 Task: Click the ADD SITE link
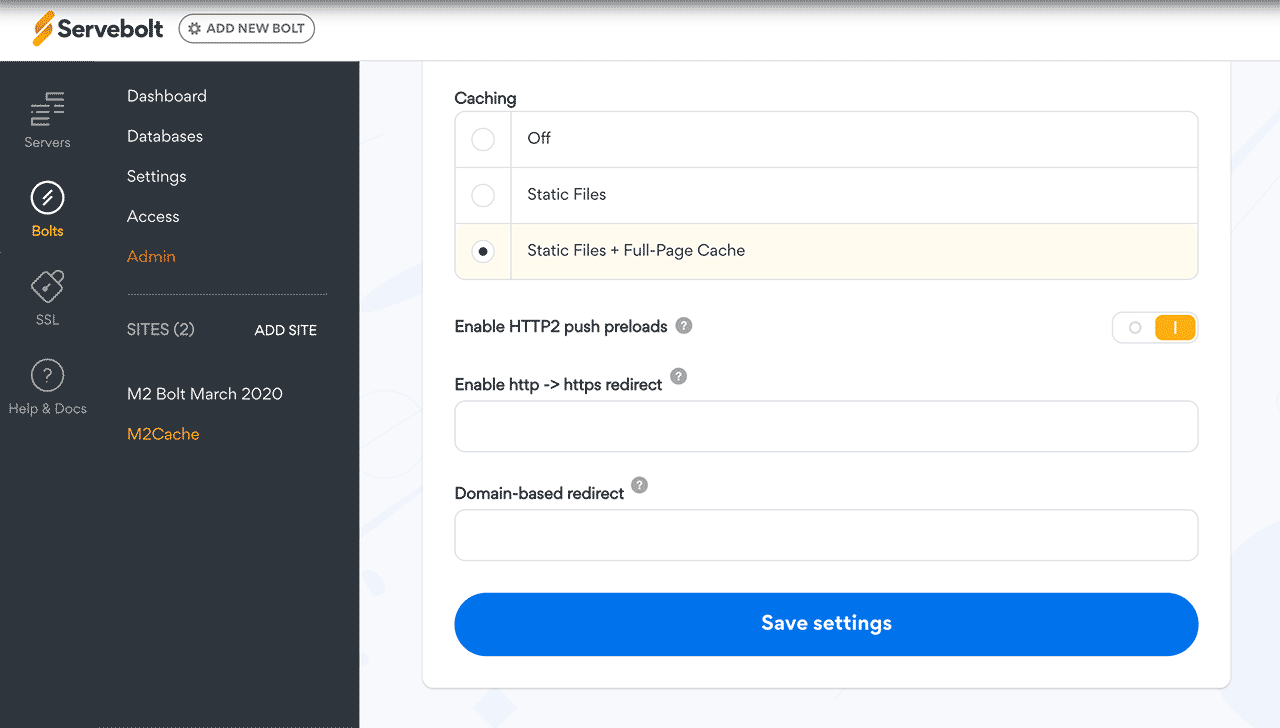[286, 330]
